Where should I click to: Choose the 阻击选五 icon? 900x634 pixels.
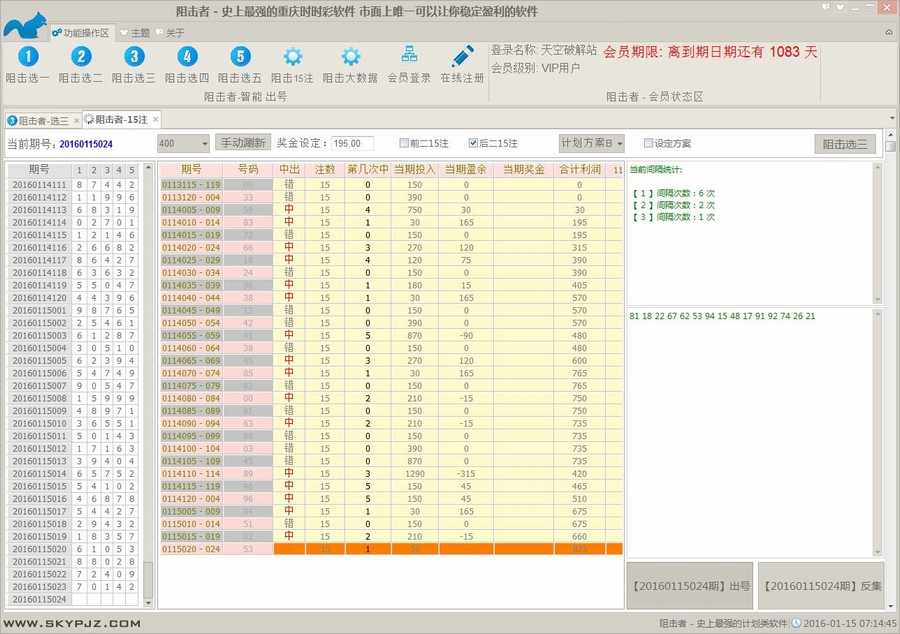240,58
